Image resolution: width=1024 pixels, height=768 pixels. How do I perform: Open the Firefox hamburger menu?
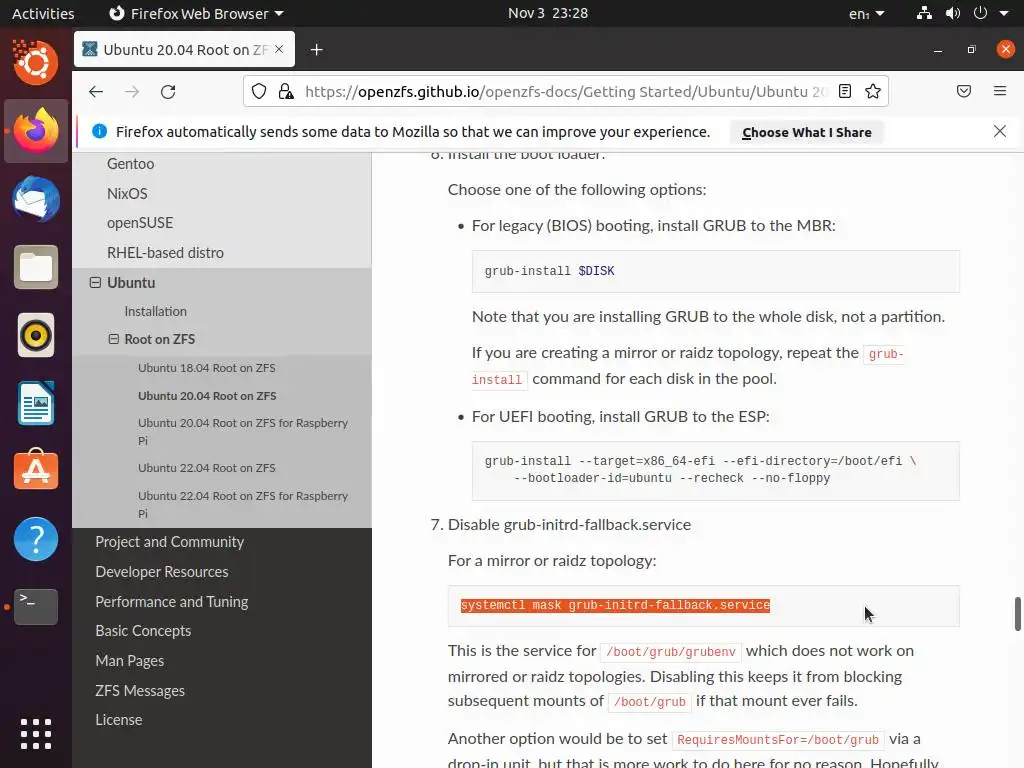(1000, 91)
